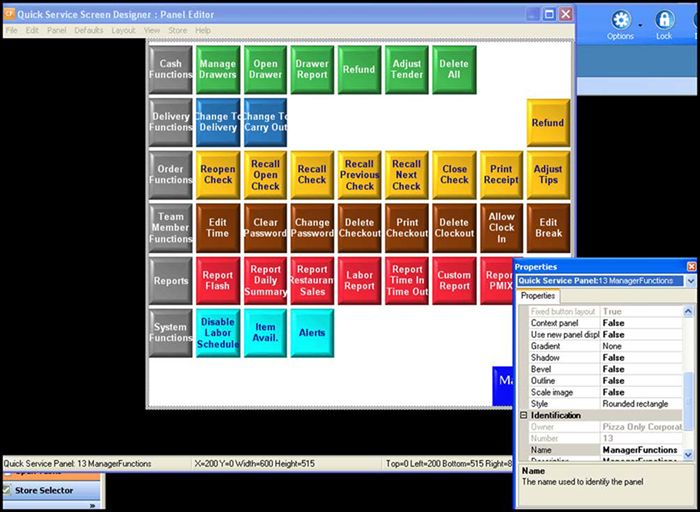Click the Reports gray button

click(x=171, y=281)
